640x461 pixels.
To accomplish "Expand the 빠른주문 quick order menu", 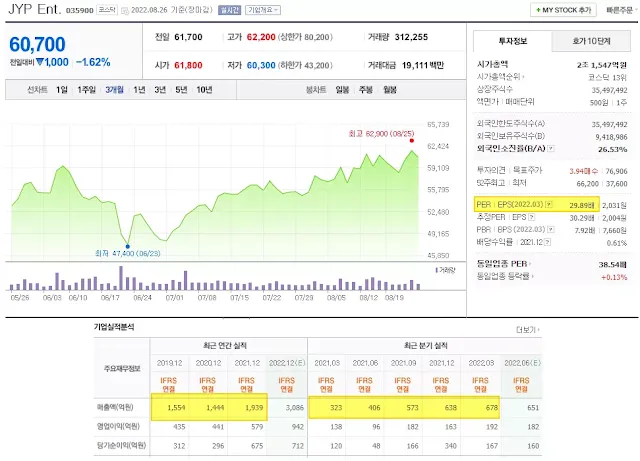I will (x=621, y=10).
